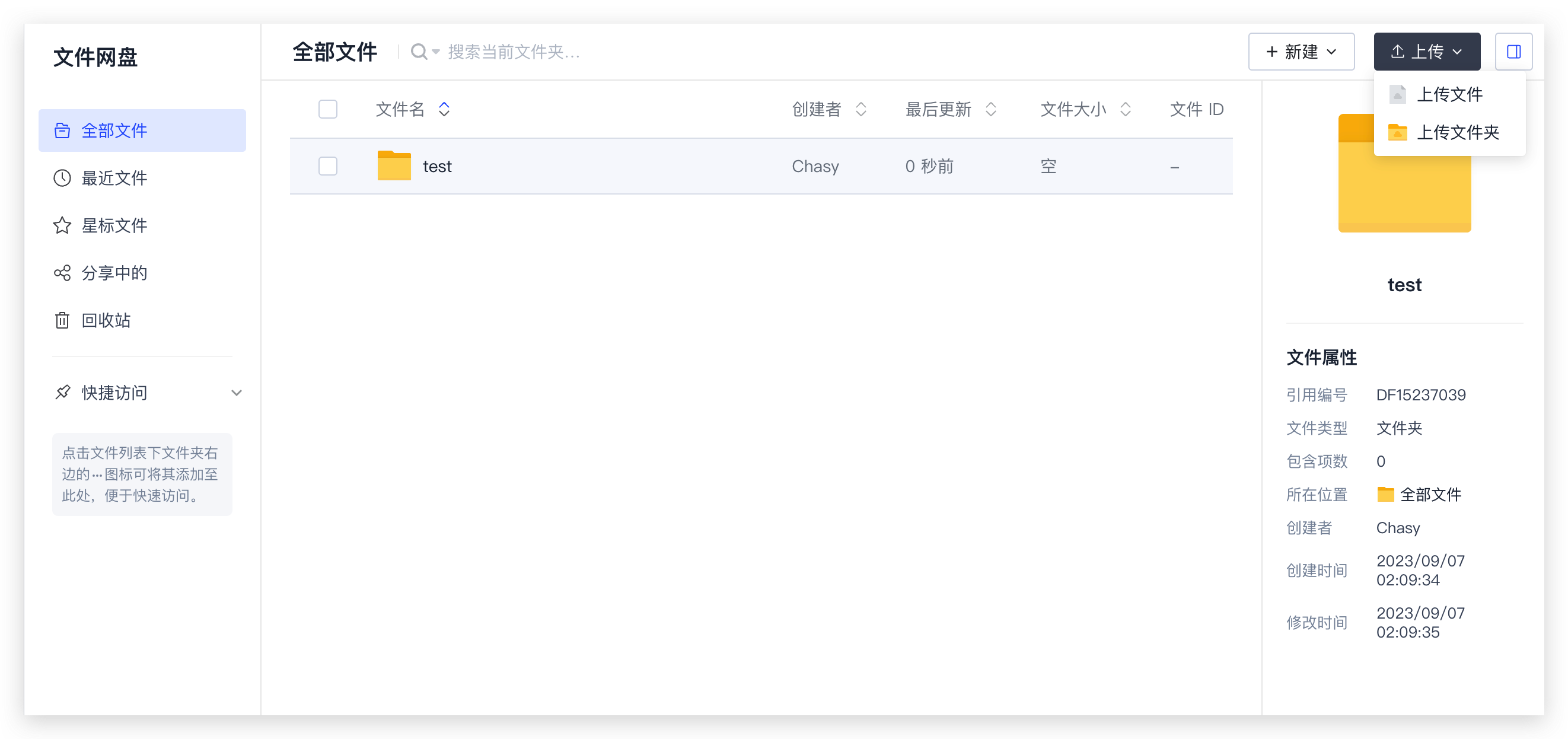Tick the select-all checkbox in header
Screen dimensions: 1568x739
[x=327, y=109]
